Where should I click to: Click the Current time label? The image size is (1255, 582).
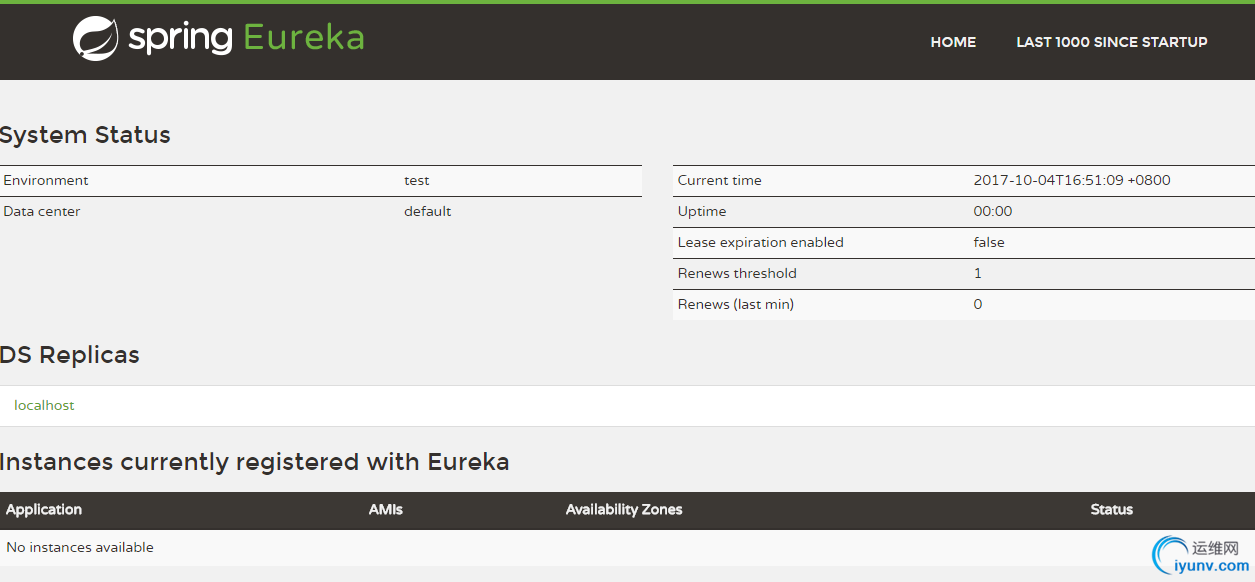tap(720, 180)
